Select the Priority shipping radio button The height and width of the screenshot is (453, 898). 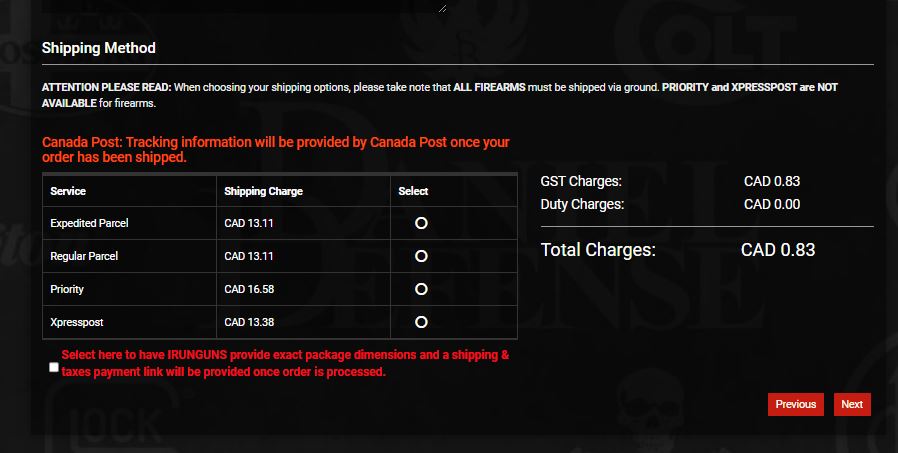pyautogui.click(x=421, y=289)
